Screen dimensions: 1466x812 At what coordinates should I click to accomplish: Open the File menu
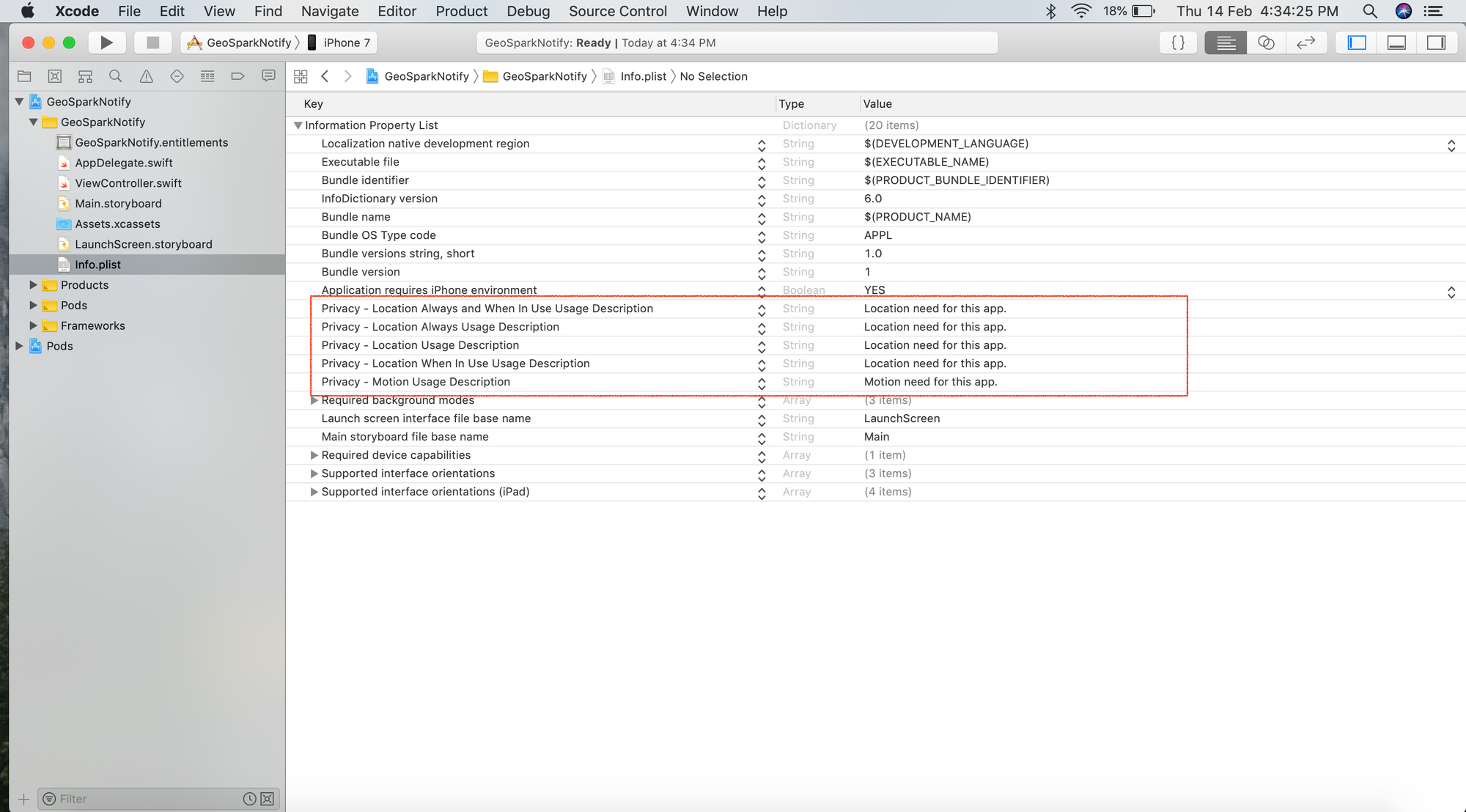[129, 11]
